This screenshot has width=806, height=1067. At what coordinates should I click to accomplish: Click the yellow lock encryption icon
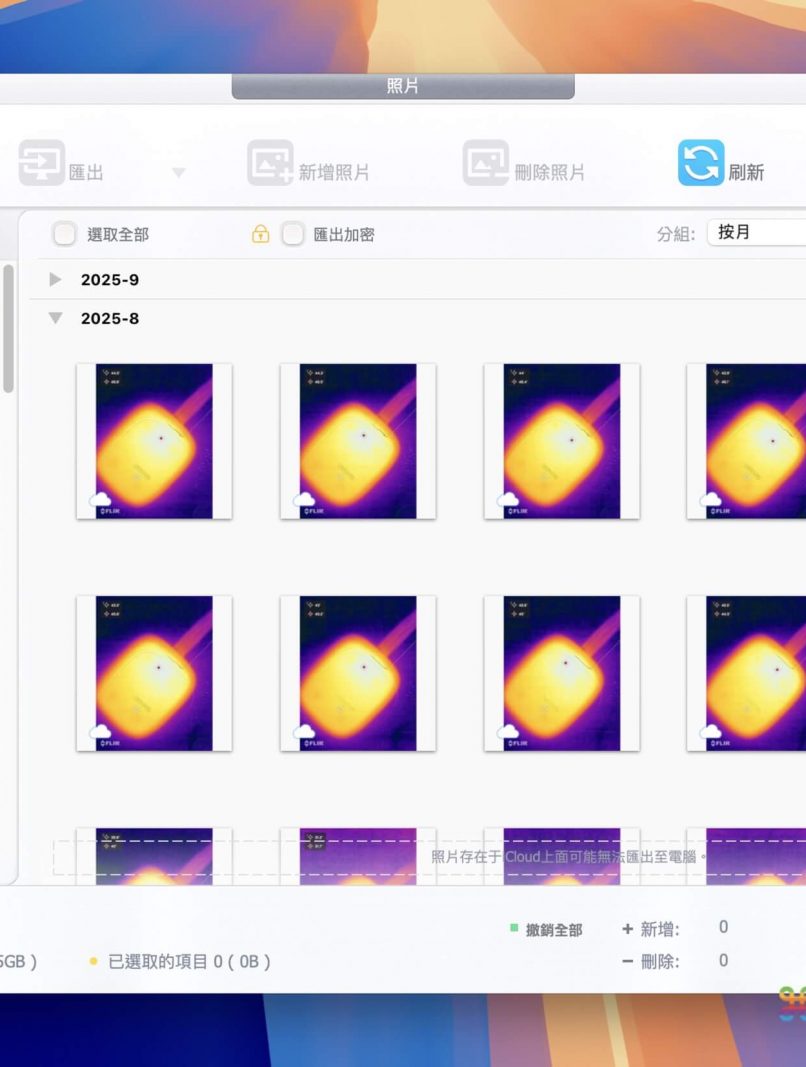[260, 235]
